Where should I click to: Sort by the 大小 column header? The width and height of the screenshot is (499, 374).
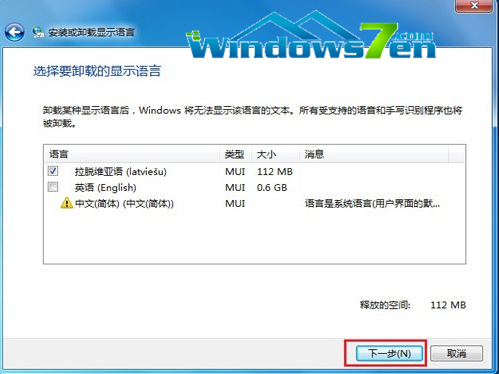pos(275,154)
